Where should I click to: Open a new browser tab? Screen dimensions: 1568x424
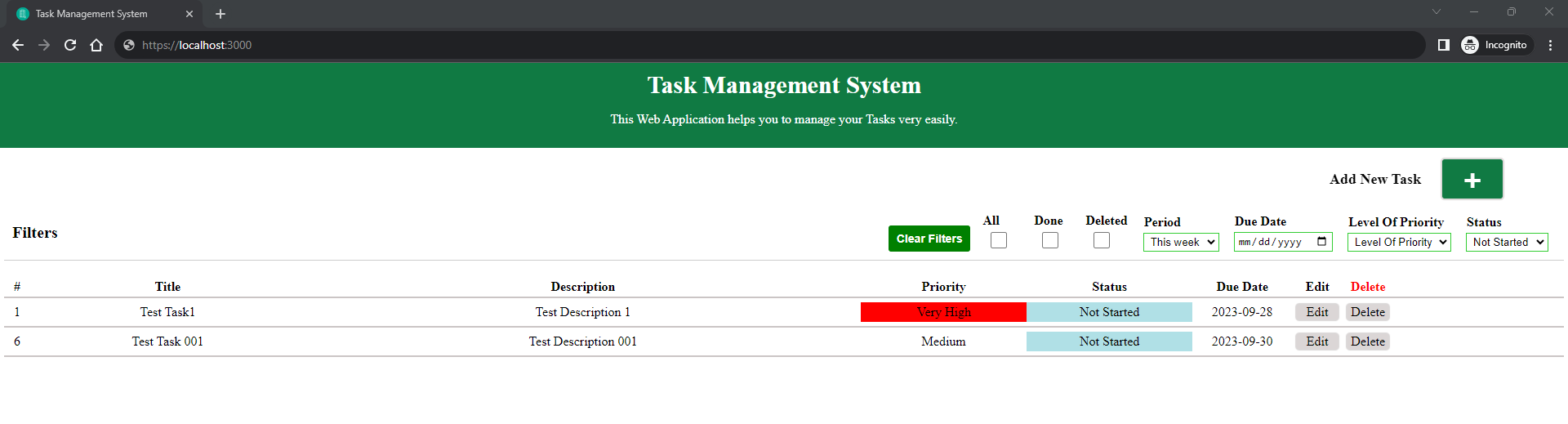[220, 14]
